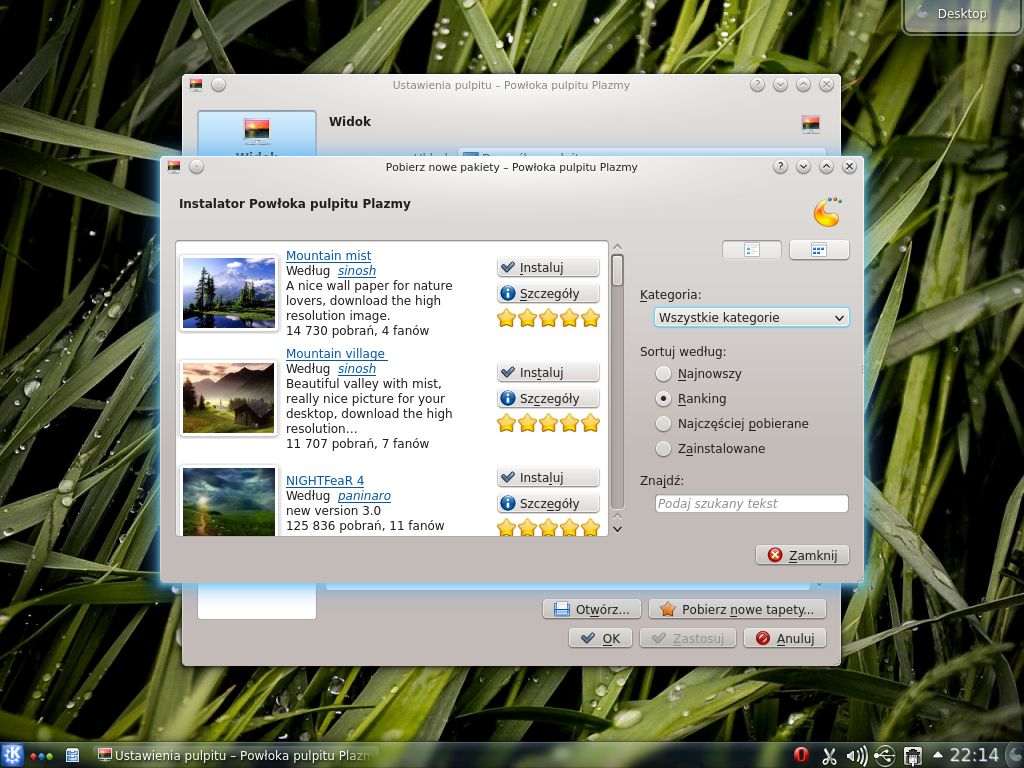Click the Mountain village wallpaper thumbnail
1024x768 pixels.
point(229,398)
